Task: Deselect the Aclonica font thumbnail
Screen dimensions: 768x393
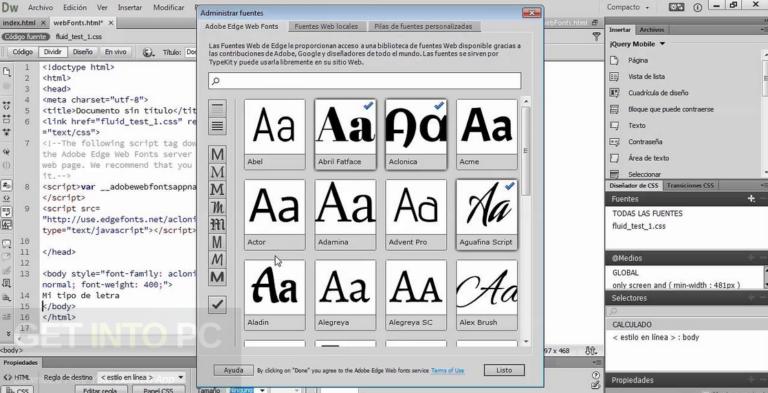Action: point(416,134)
